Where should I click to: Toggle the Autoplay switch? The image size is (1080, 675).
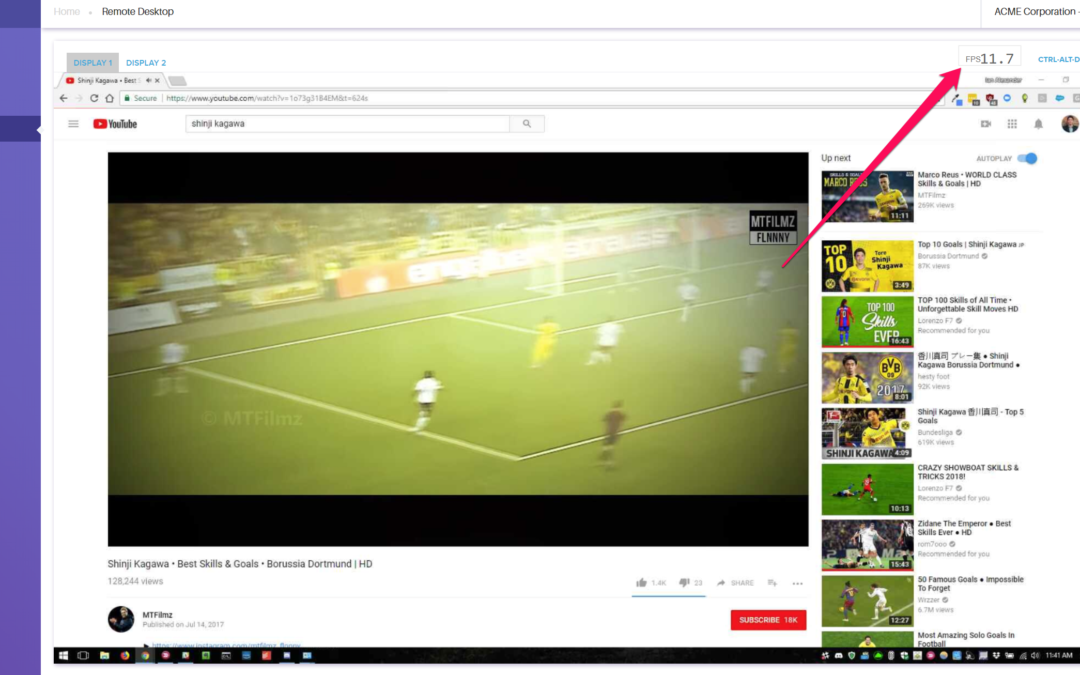pyautogui.click(x=1027, y=158)
